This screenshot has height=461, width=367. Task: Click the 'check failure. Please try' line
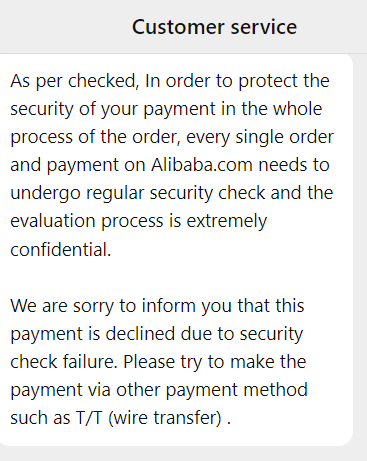point(158,361)
